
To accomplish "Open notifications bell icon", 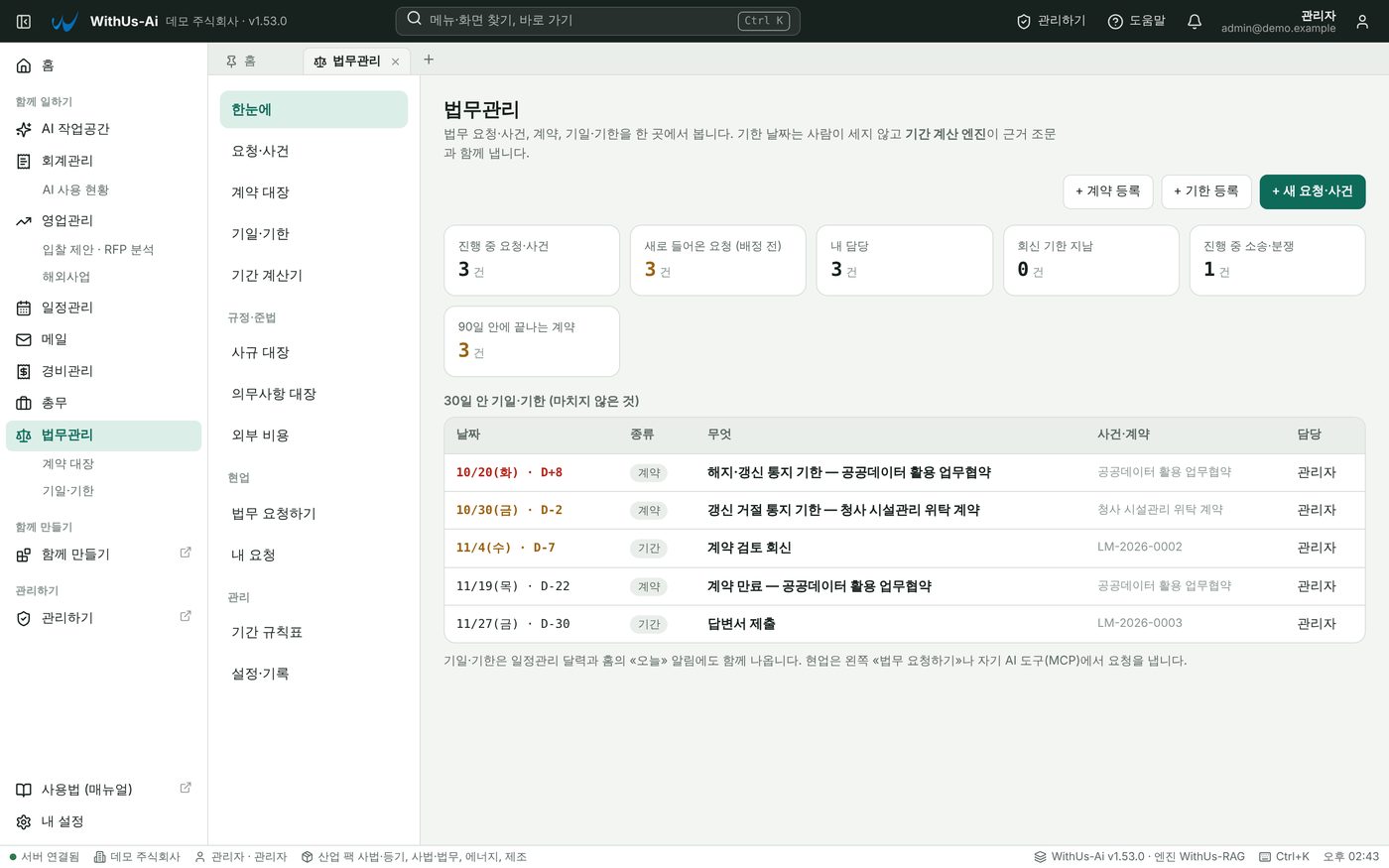I will [1195, 21].
